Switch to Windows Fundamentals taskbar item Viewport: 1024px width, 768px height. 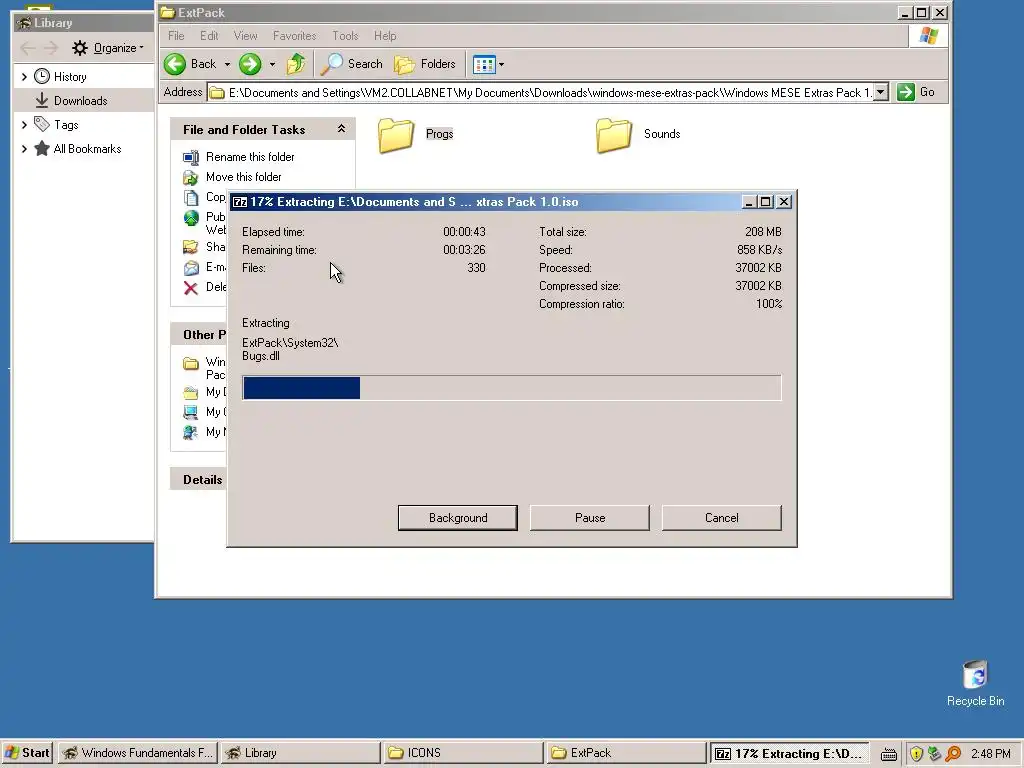coord(138,753)
